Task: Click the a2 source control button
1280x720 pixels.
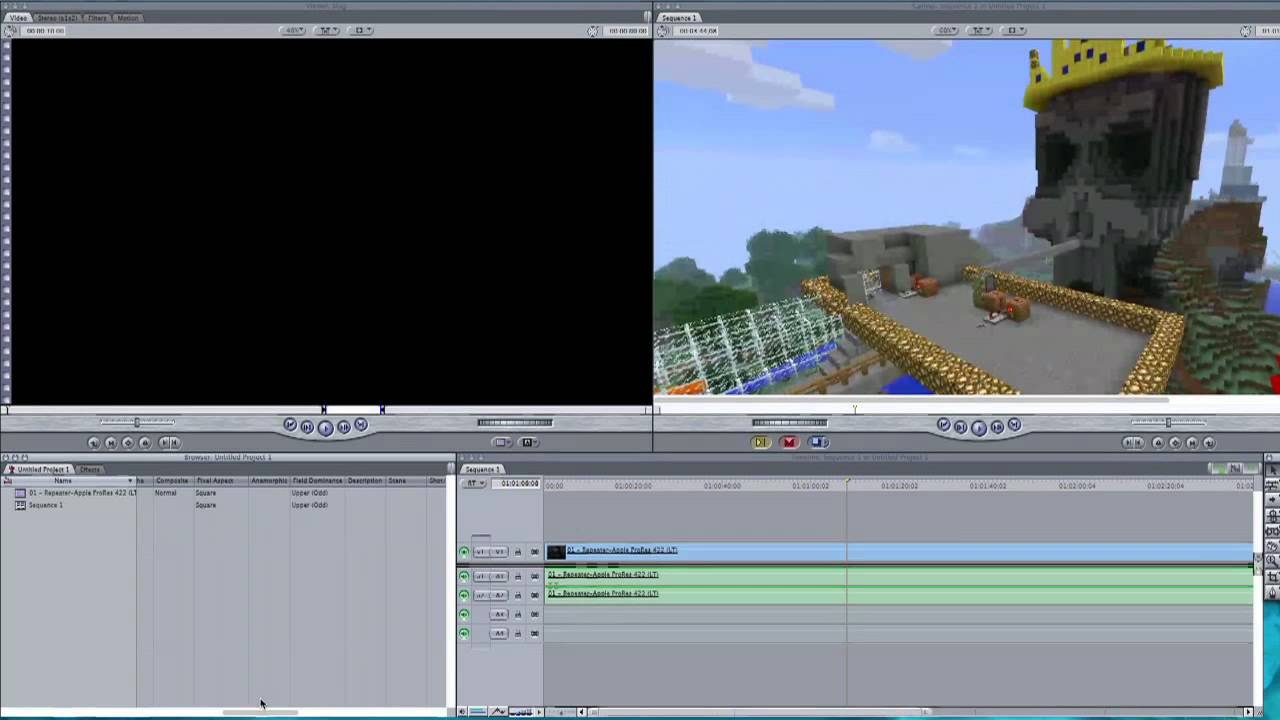Action: point(481,595)
